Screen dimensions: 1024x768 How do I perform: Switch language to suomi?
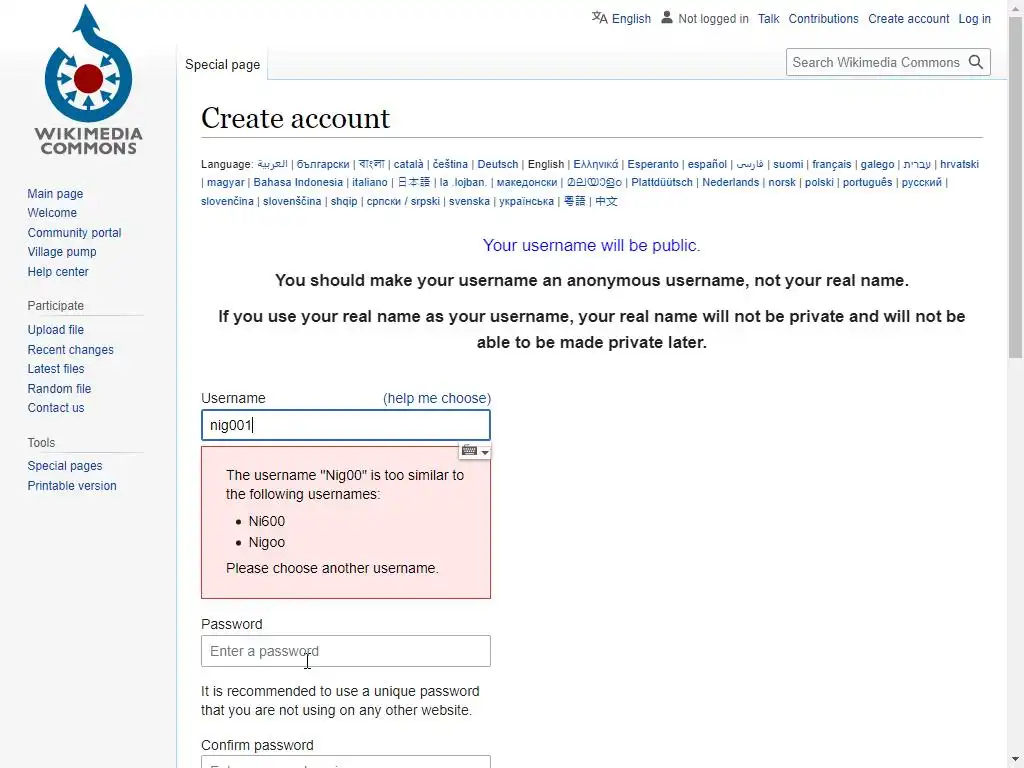[788, 164]
